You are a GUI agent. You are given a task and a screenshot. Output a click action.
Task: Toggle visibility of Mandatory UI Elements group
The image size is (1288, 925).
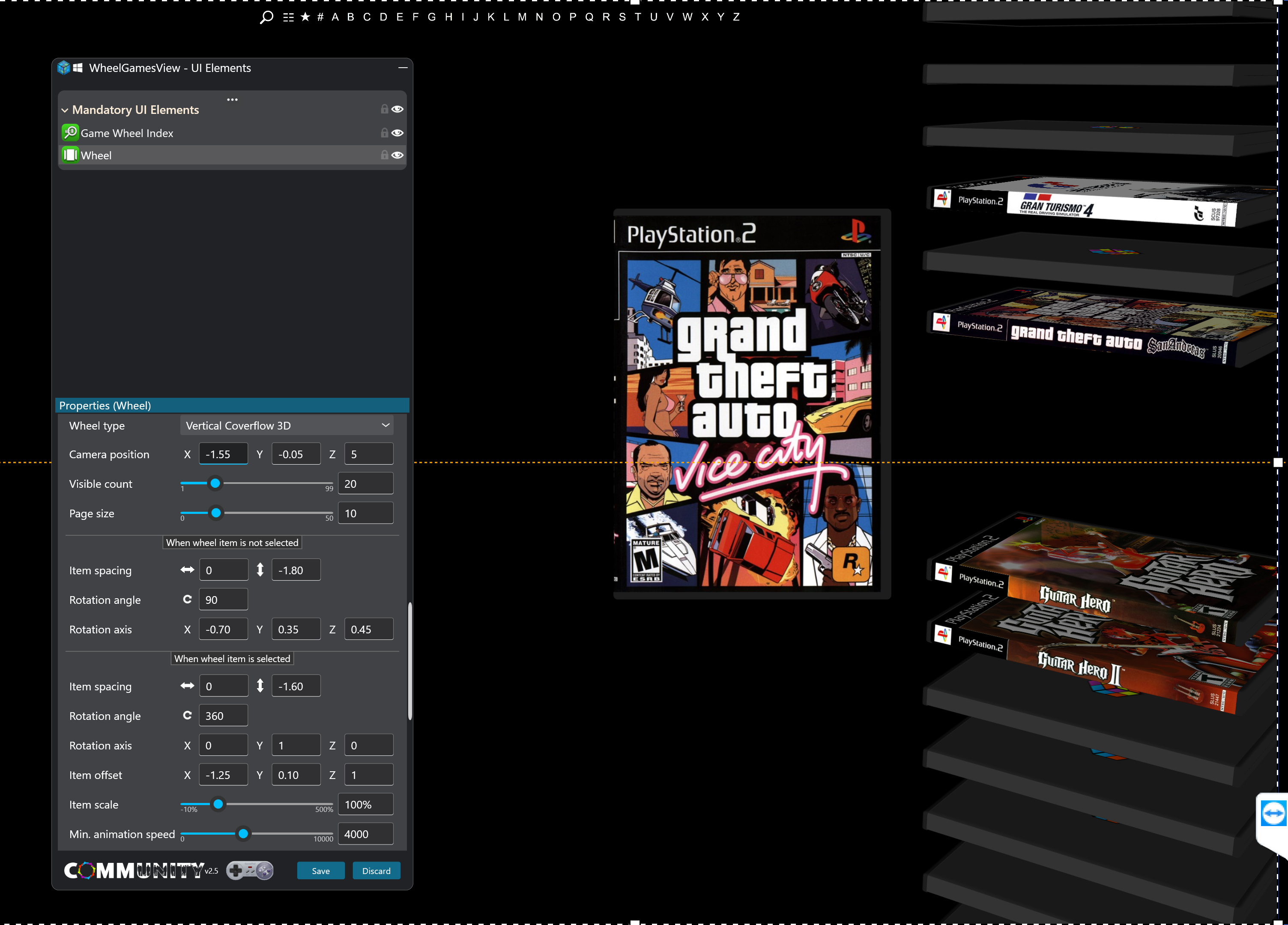point(397,109)
